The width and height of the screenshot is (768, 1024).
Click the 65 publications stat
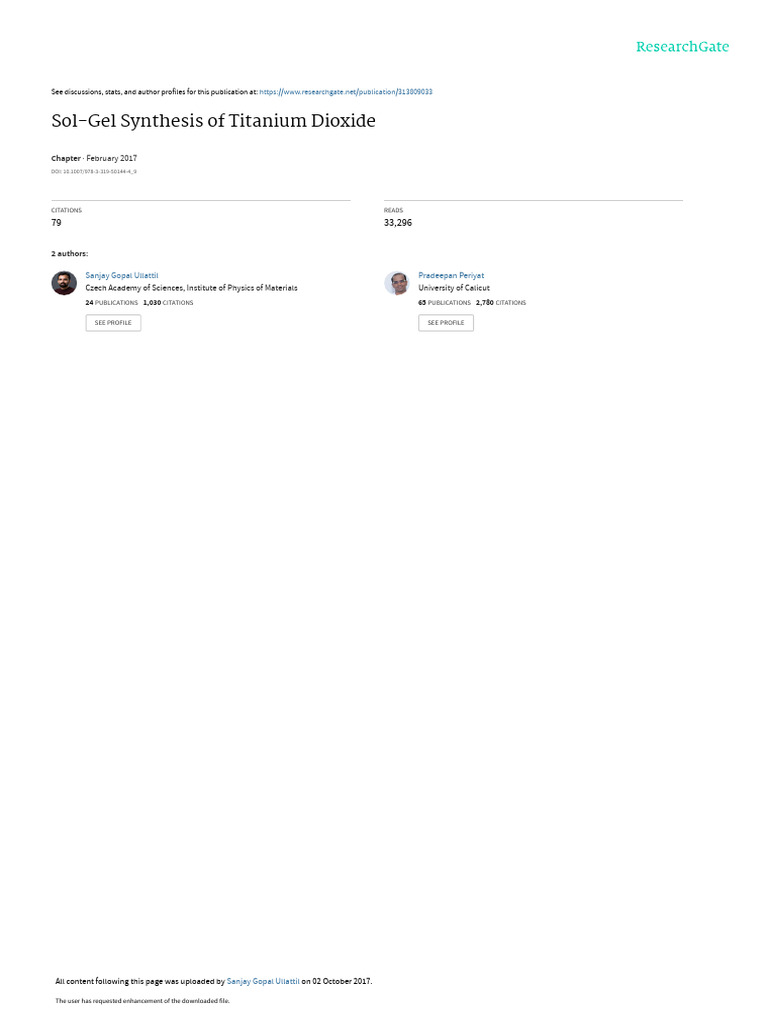[444, 303]
